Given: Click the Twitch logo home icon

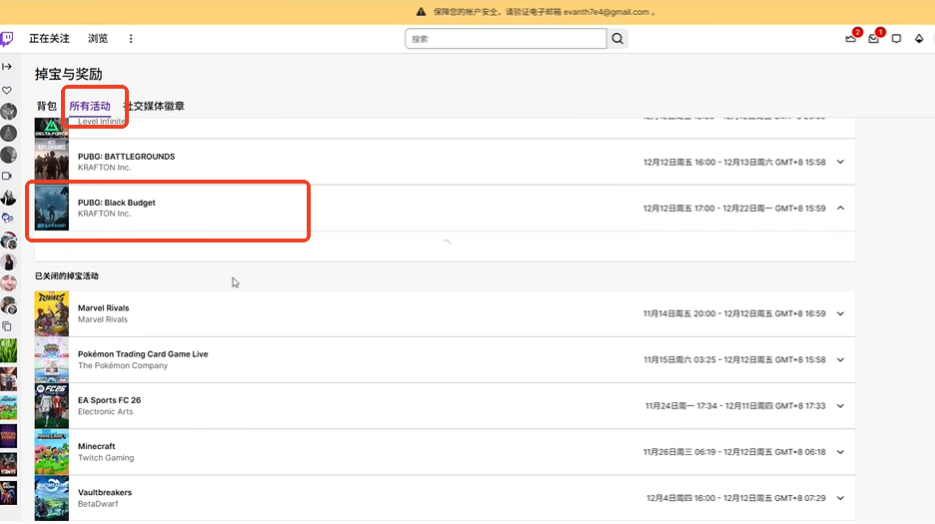Looking at the screenshot, I should (7, 39).
